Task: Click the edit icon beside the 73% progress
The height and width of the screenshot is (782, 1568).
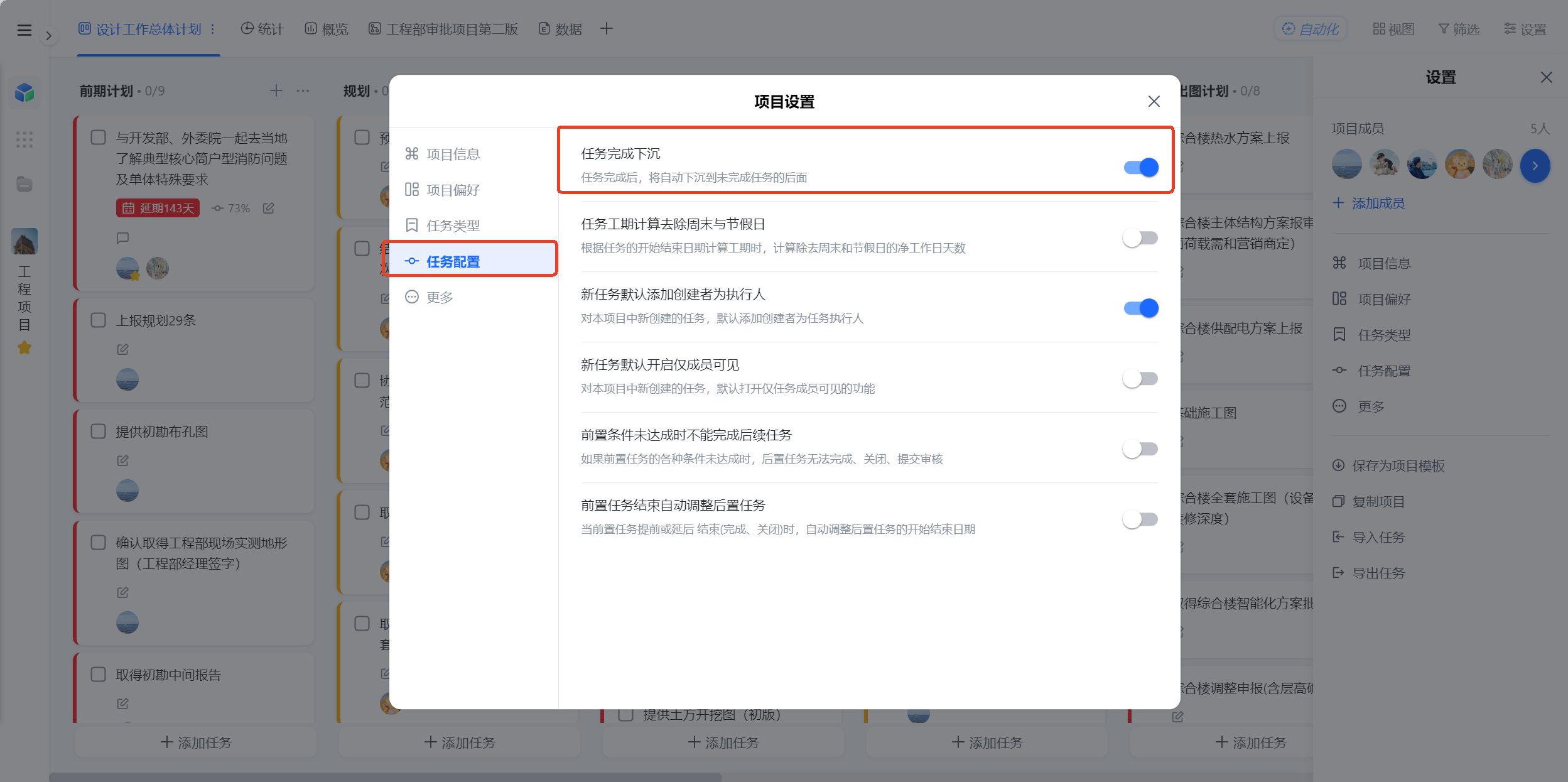Action: click(268, 208)
